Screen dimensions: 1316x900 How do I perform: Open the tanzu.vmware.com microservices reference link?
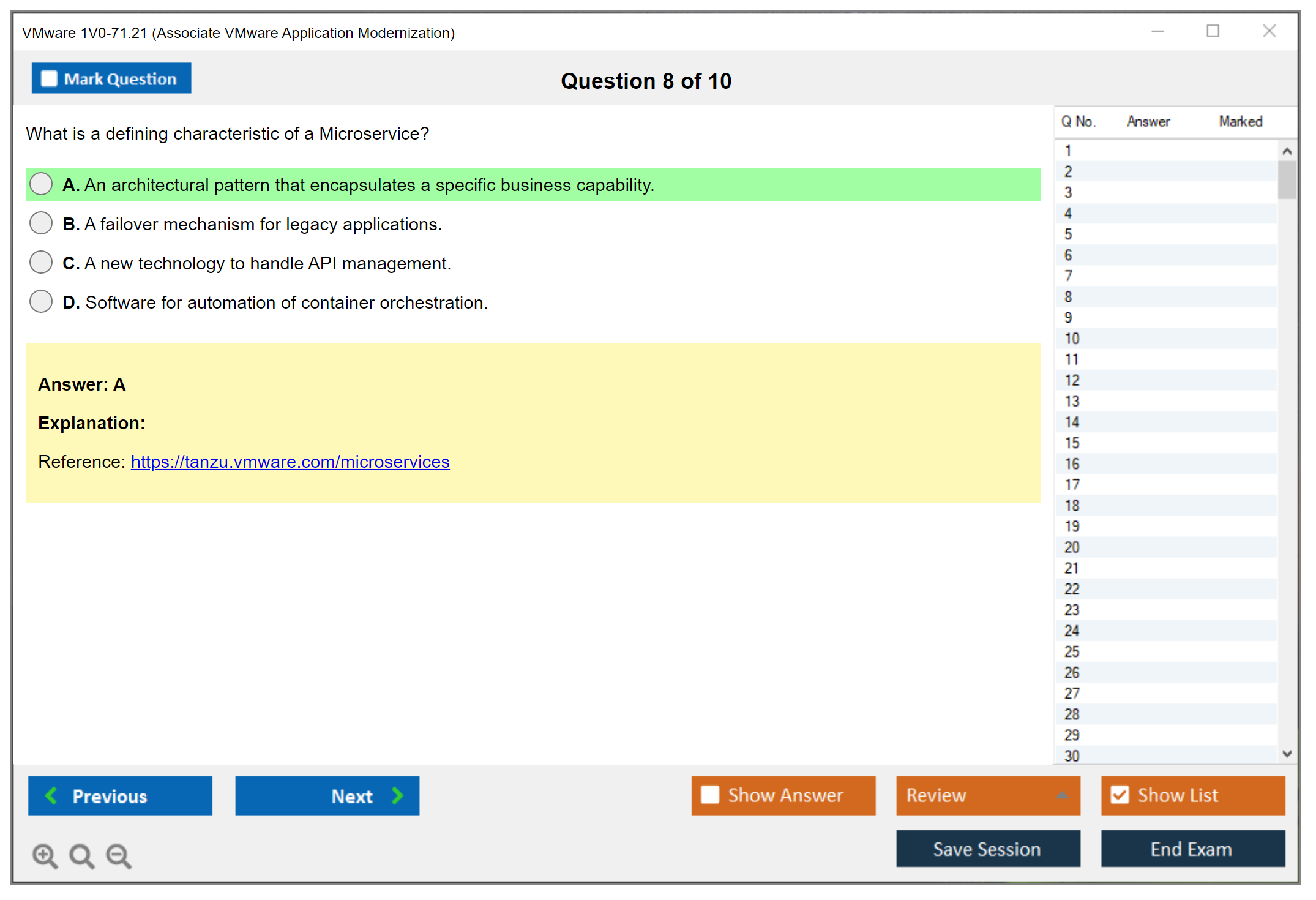click(x=290, y=462)
